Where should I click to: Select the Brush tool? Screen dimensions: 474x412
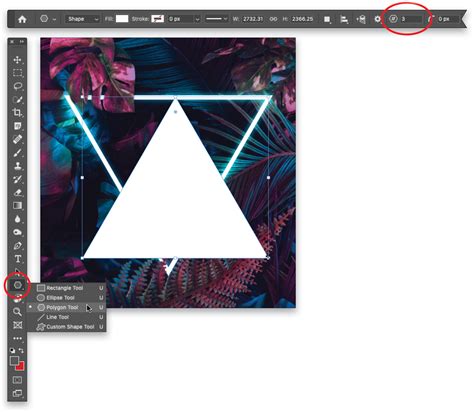click(17, 153)
